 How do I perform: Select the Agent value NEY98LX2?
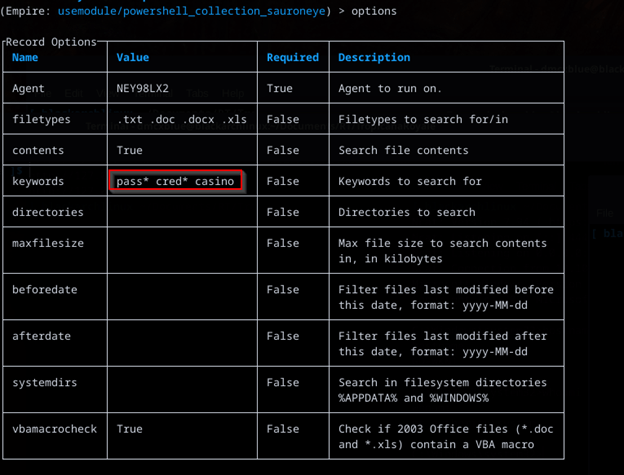(142, 88)
